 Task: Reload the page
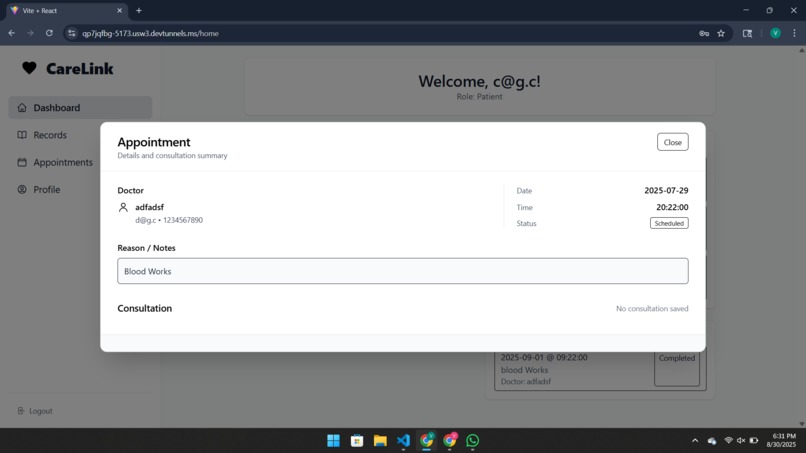point(49,33)
